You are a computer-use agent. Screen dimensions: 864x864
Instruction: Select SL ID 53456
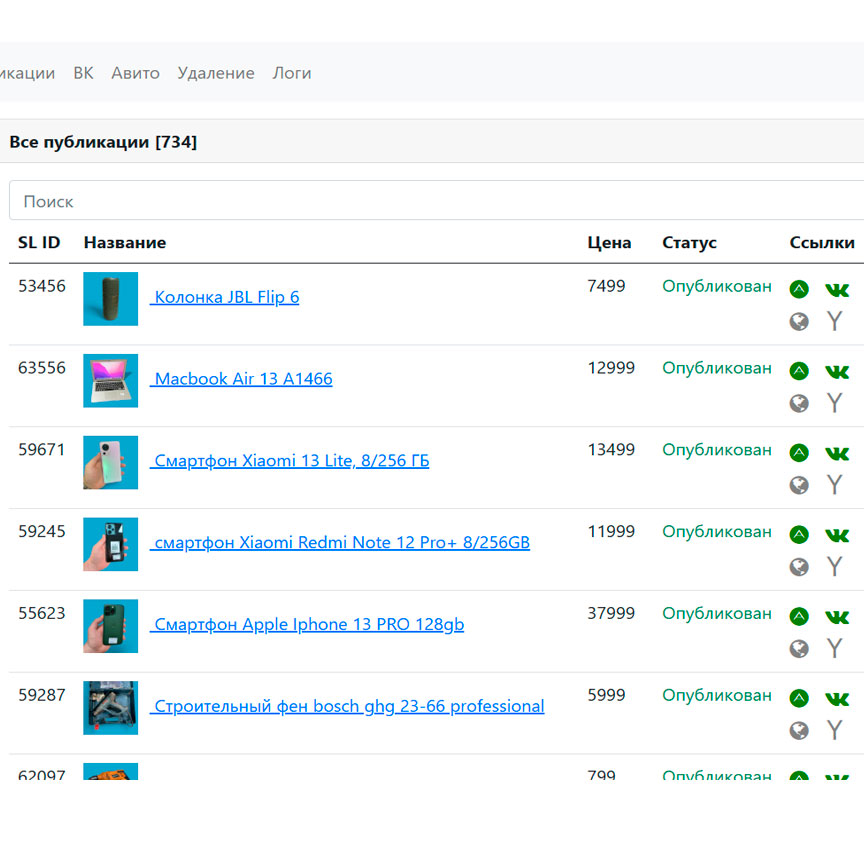coord(42,286)
